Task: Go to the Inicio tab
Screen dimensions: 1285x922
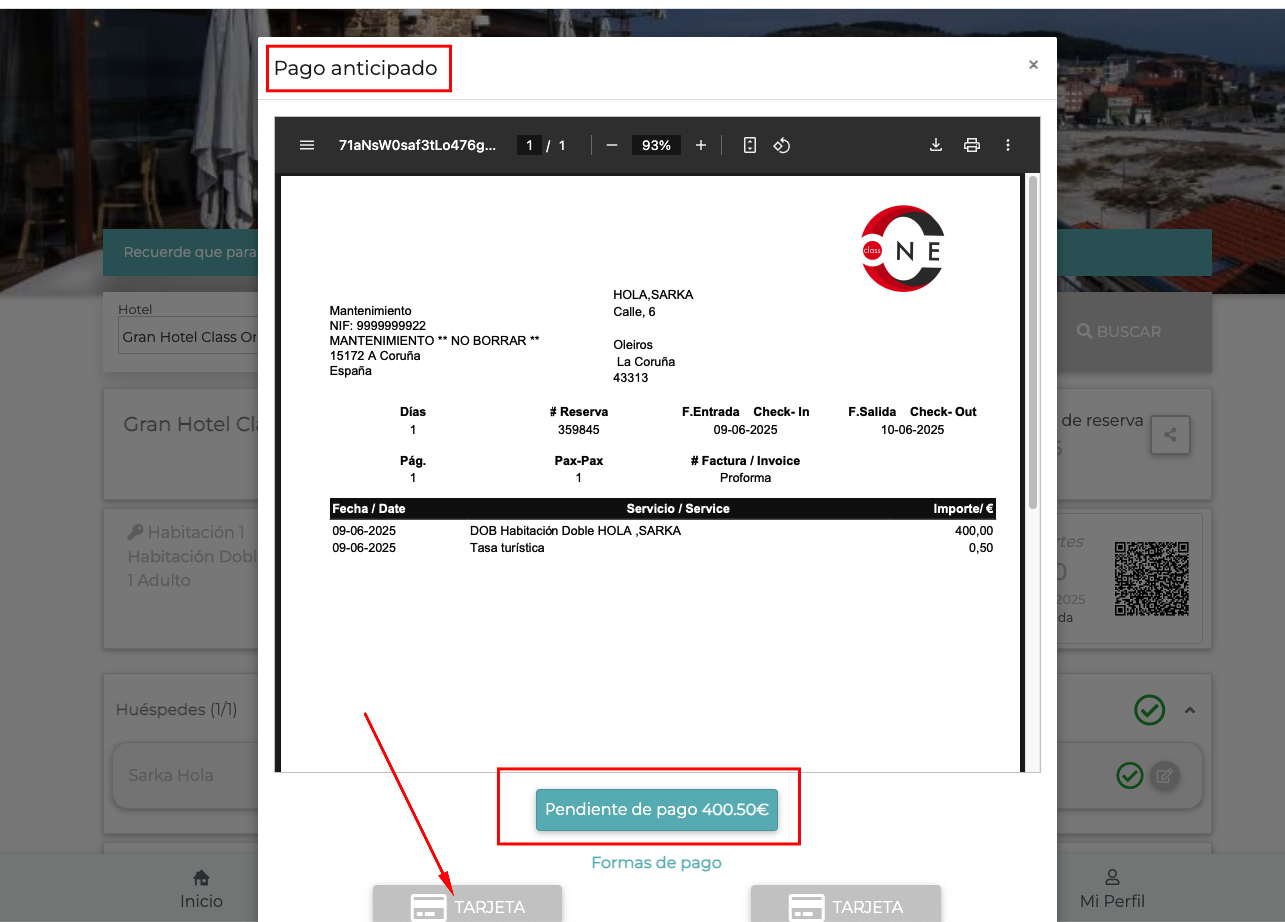Action: 201,890
